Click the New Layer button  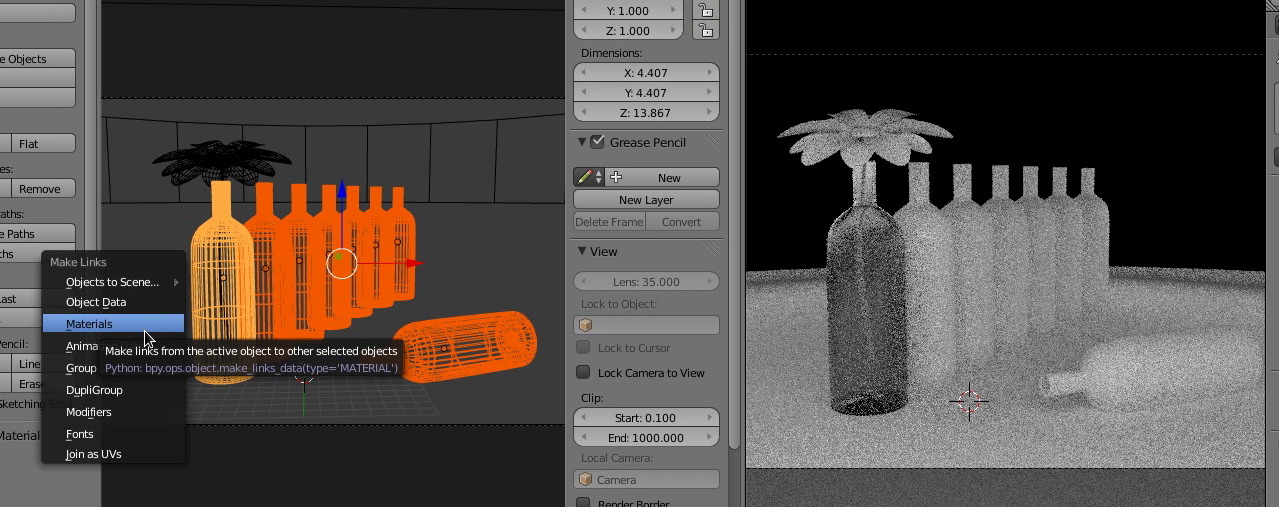646,200
